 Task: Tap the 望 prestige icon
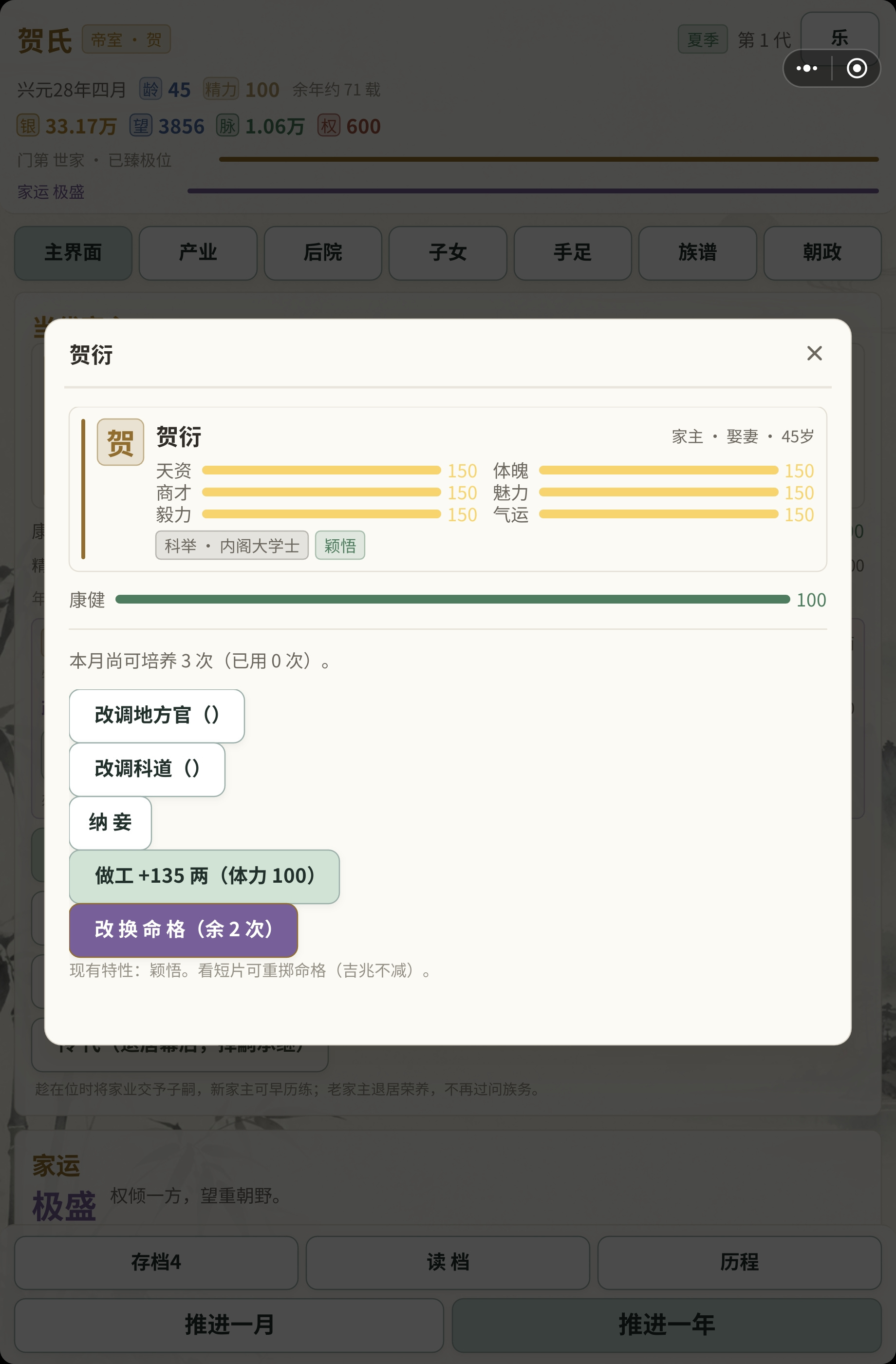(x=141, y=126)
